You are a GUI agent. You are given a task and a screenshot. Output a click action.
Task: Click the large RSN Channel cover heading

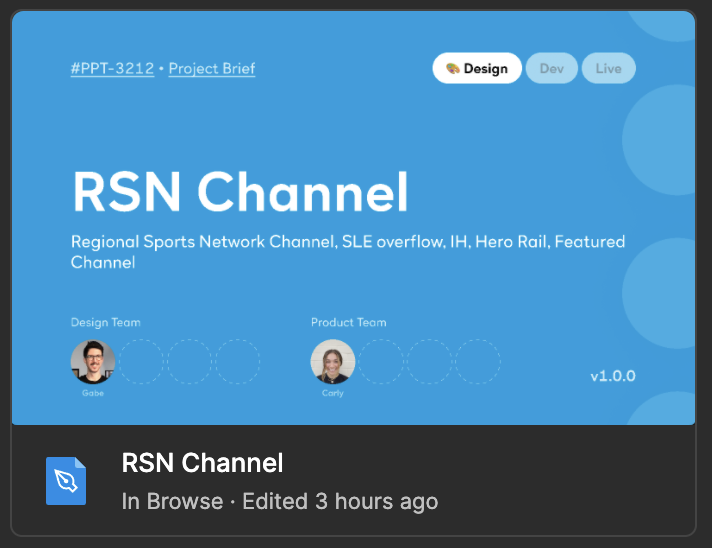[240, 192]
